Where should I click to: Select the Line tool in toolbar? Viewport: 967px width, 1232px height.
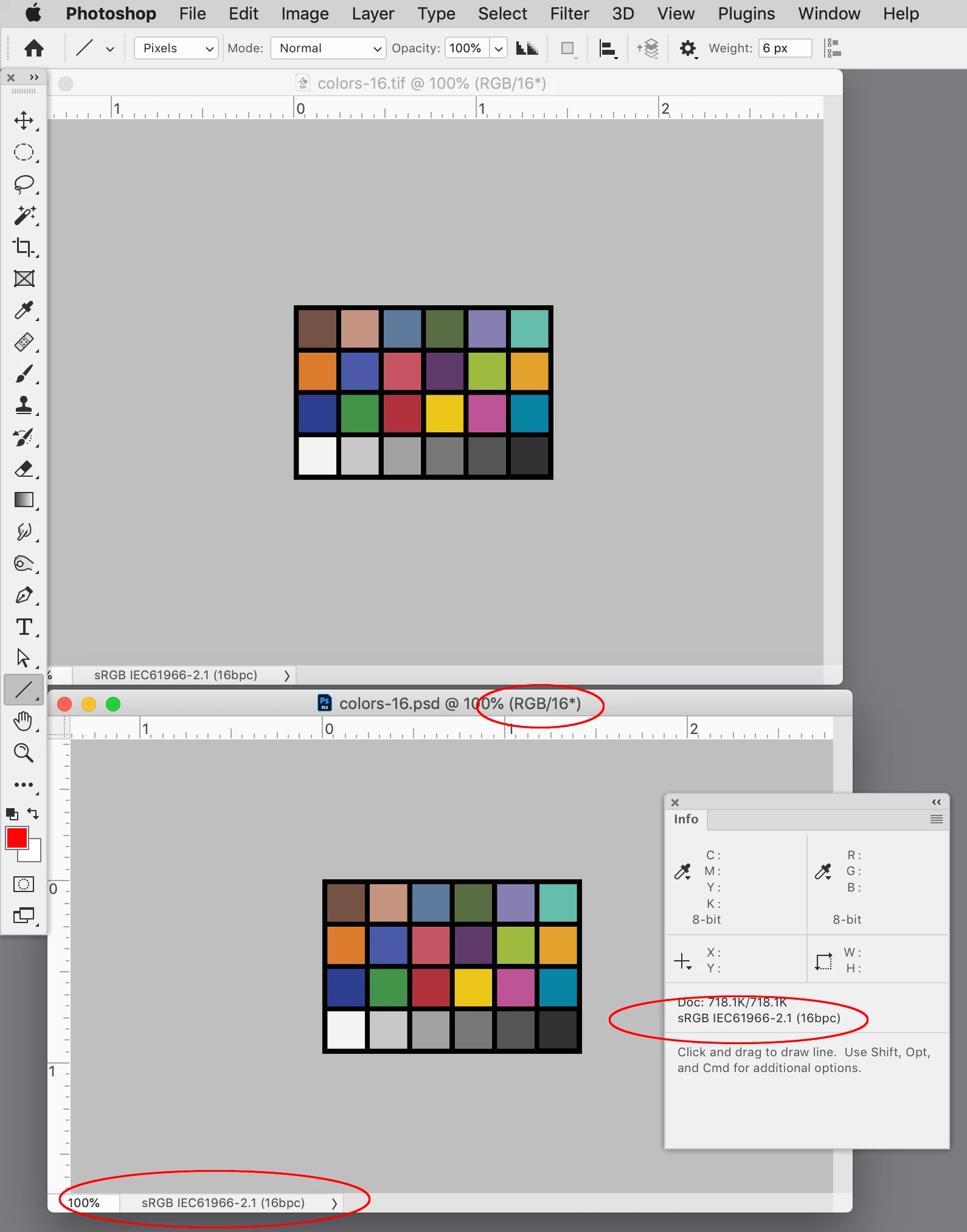[24, 690]
